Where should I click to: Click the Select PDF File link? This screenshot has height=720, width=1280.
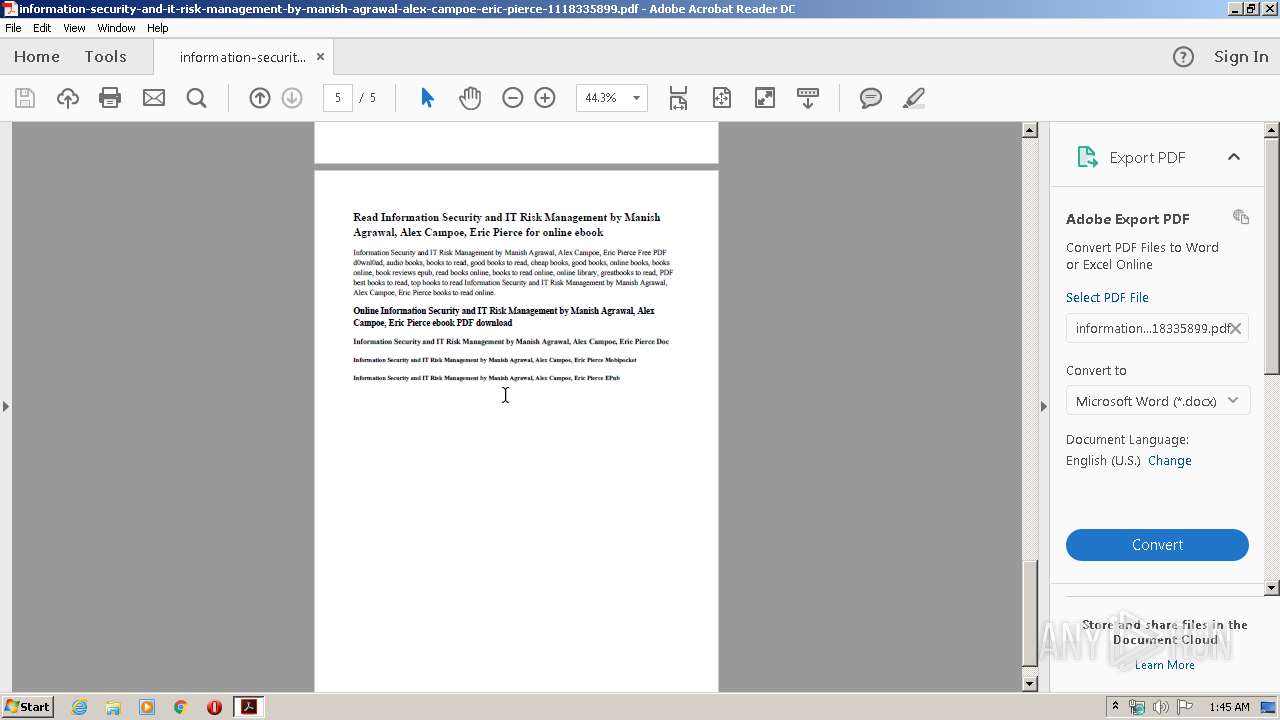pos(1107,298)
